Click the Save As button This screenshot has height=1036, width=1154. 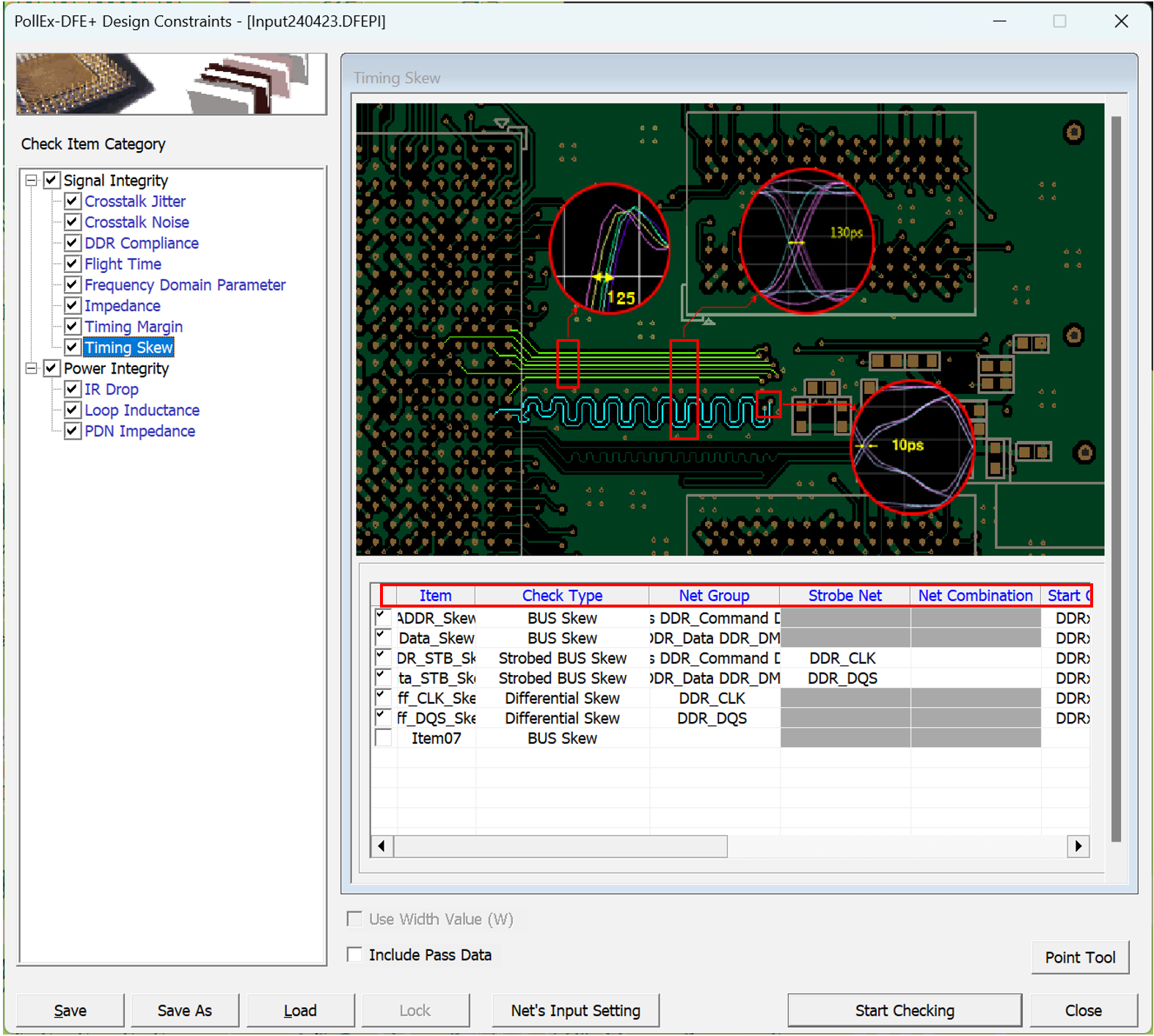pos(184,1010)
